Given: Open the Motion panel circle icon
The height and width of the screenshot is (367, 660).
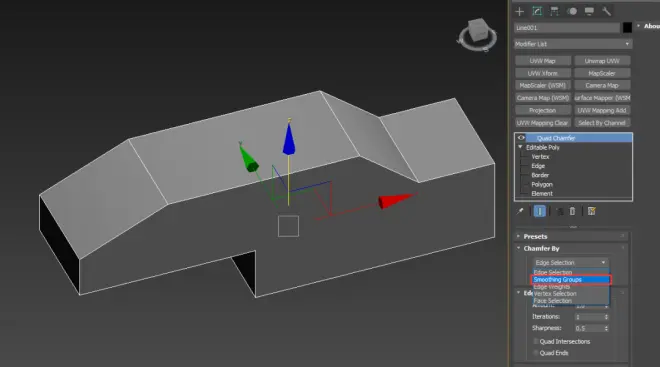Looking at the screenshot, I should click(x=572, y=11).
